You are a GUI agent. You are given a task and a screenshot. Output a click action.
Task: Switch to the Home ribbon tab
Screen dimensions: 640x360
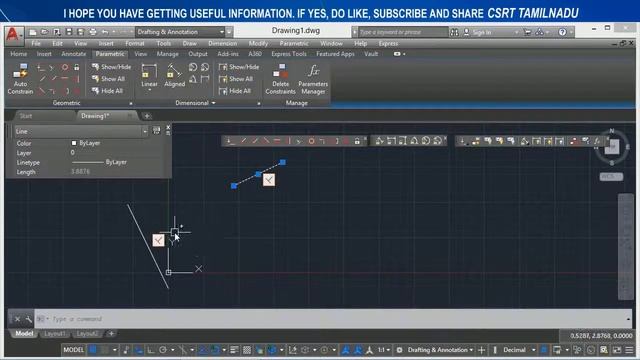(x=19, y=54)
